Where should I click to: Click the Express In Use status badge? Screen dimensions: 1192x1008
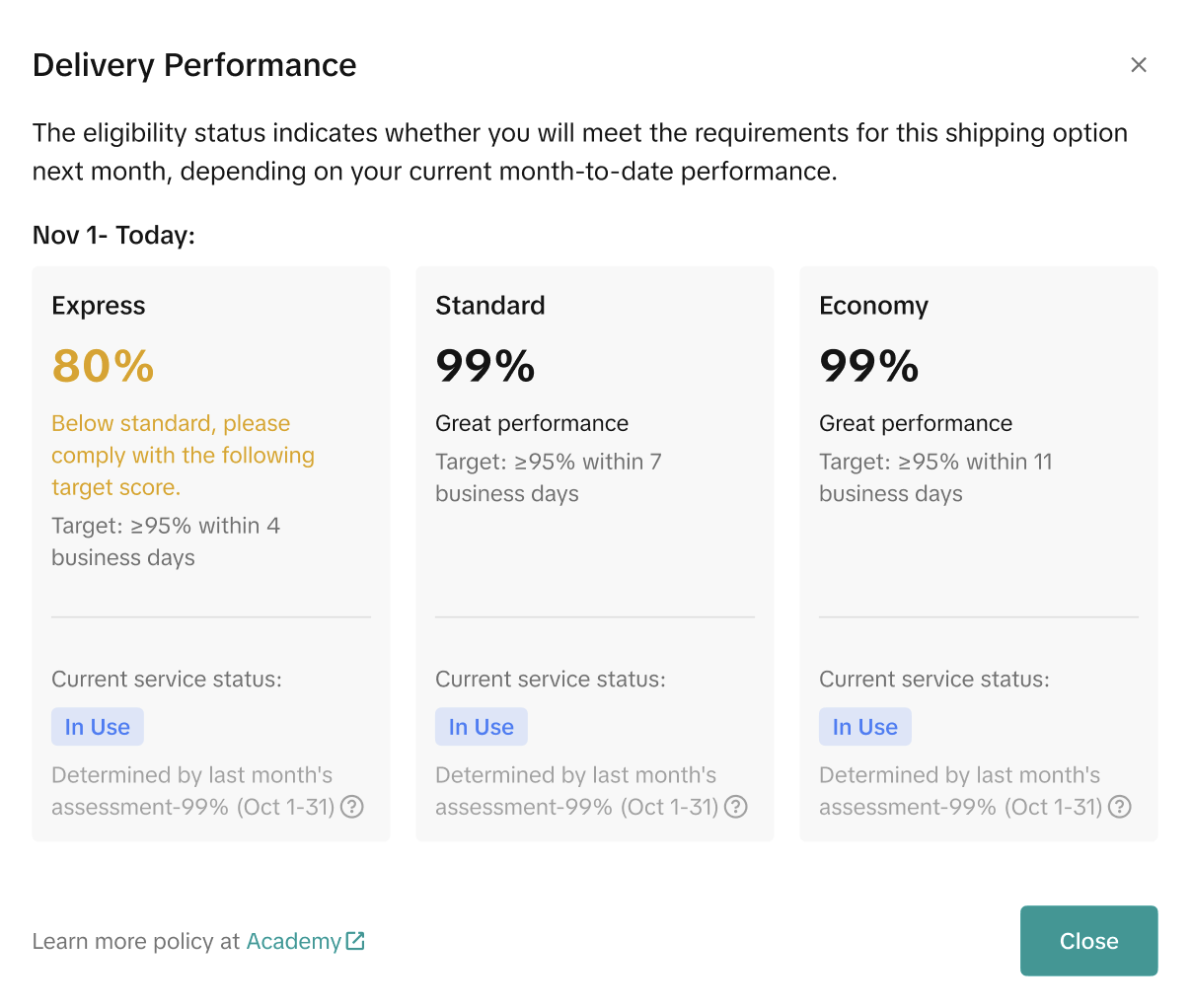click(98, 727)
